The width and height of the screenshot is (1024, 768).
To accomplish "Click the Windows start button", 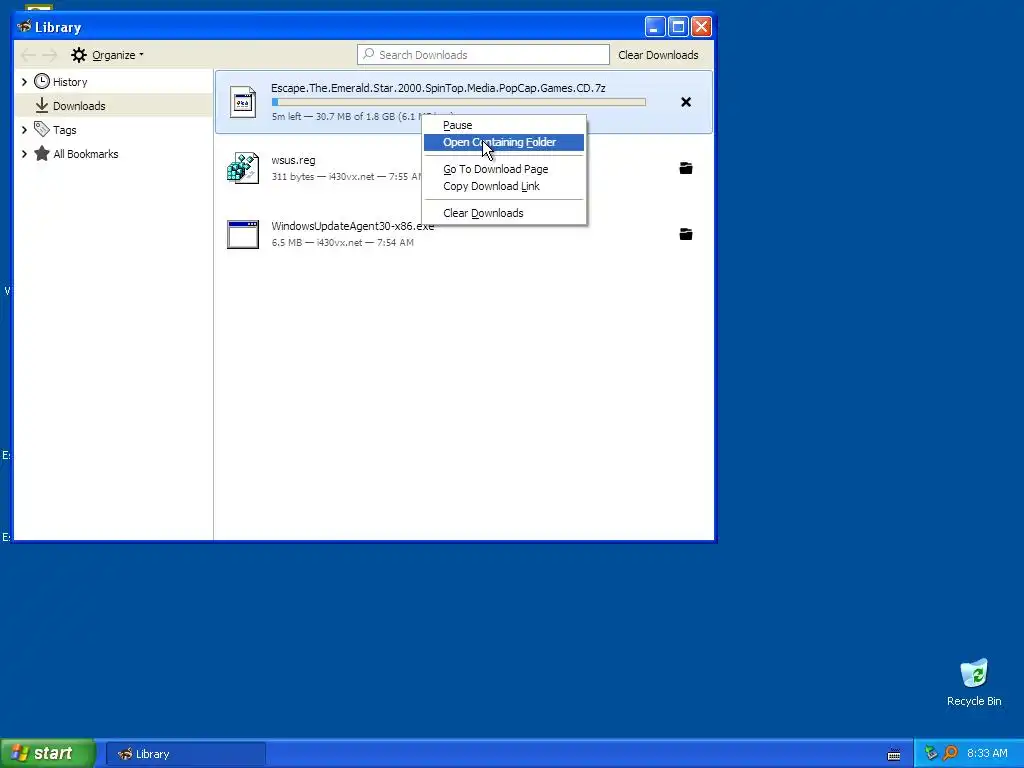I will tap(48, 753).
